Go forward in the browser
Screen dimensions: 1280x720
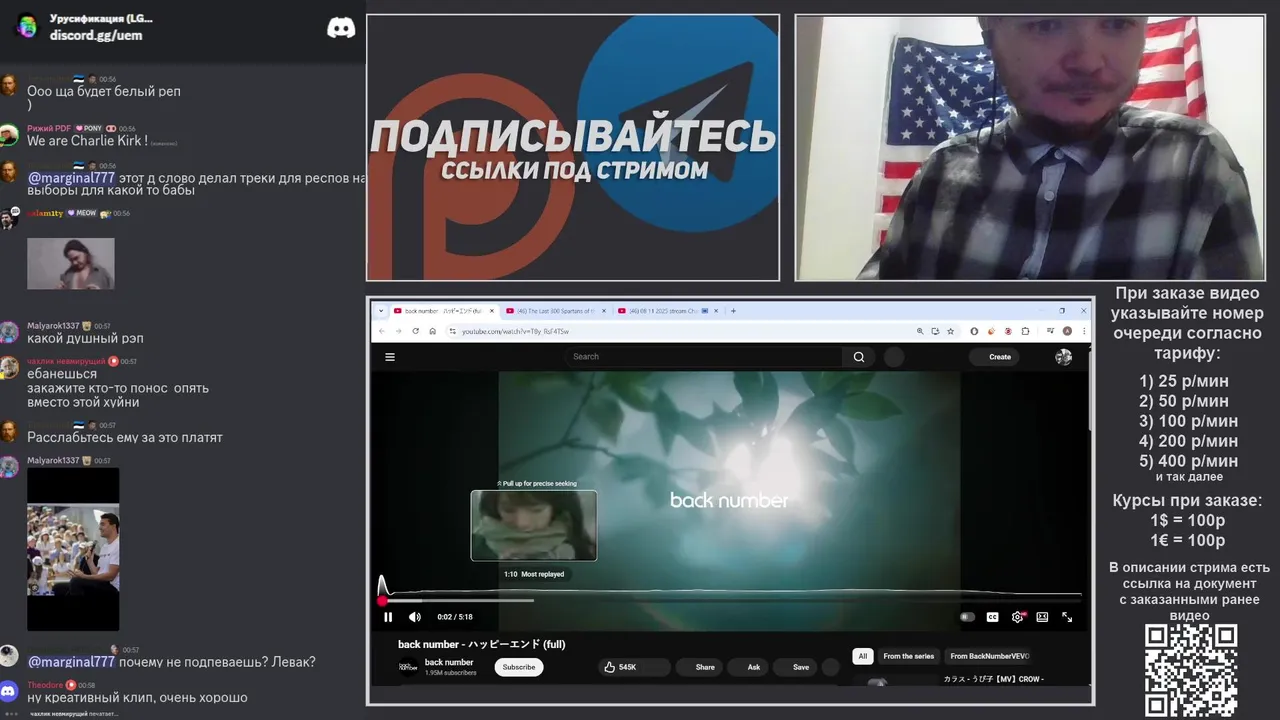click(x=398, y=331)
